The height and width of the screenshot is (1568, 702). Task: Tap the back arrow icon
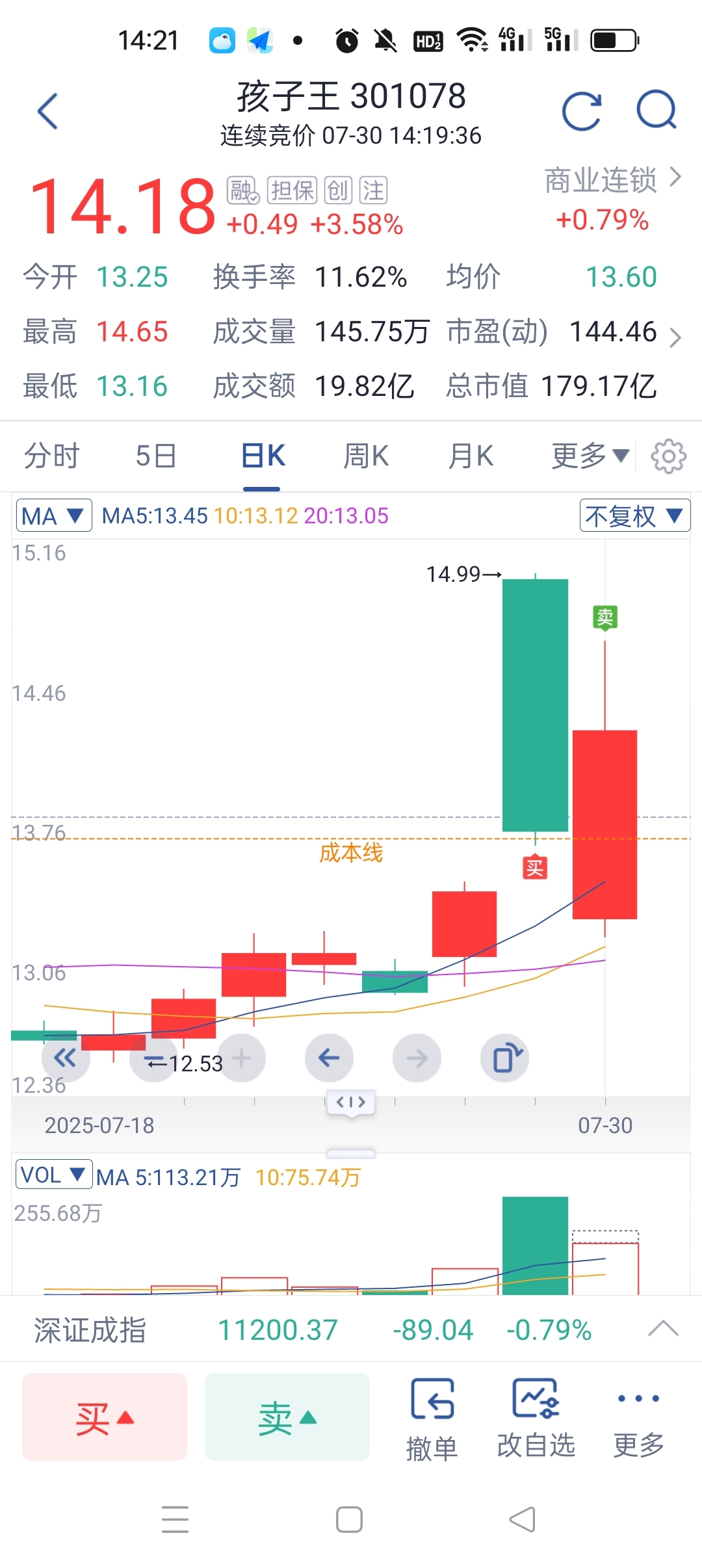[x=48, y=111]
